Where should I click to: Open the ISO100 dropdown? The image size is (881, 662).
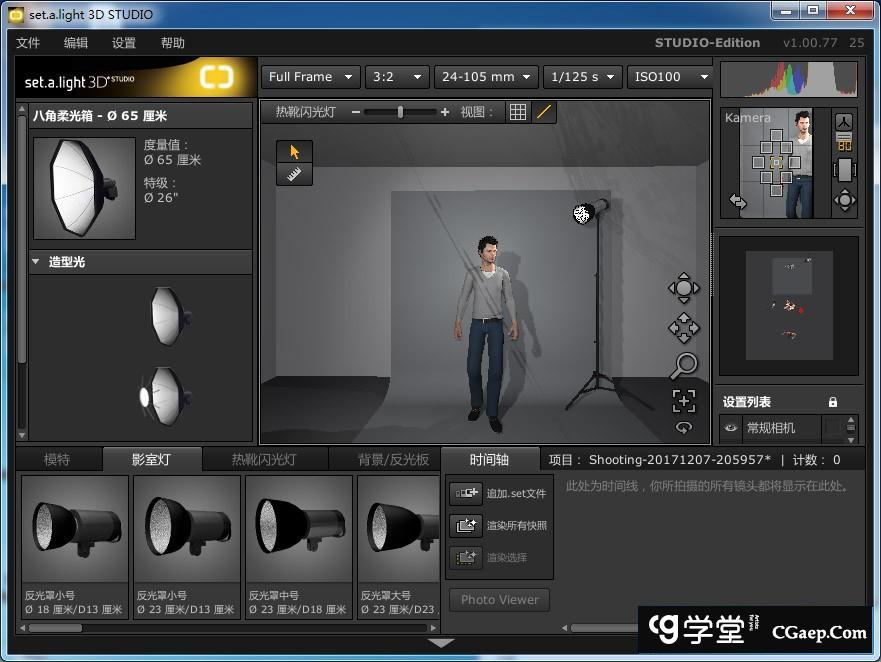tap(669, 77)
